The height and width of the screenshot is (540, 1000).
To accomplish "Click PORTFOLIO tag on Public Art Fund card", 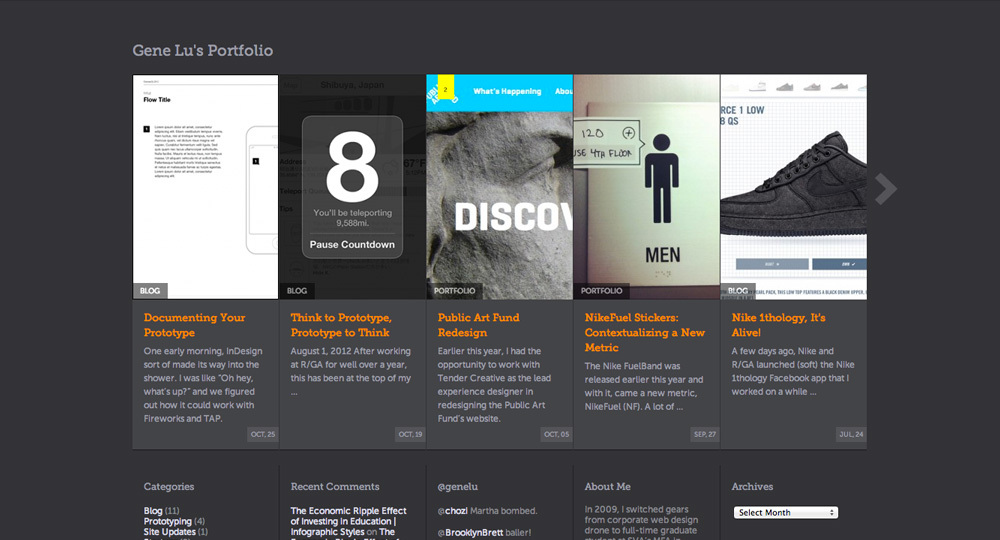I will [x=455, y=291].
